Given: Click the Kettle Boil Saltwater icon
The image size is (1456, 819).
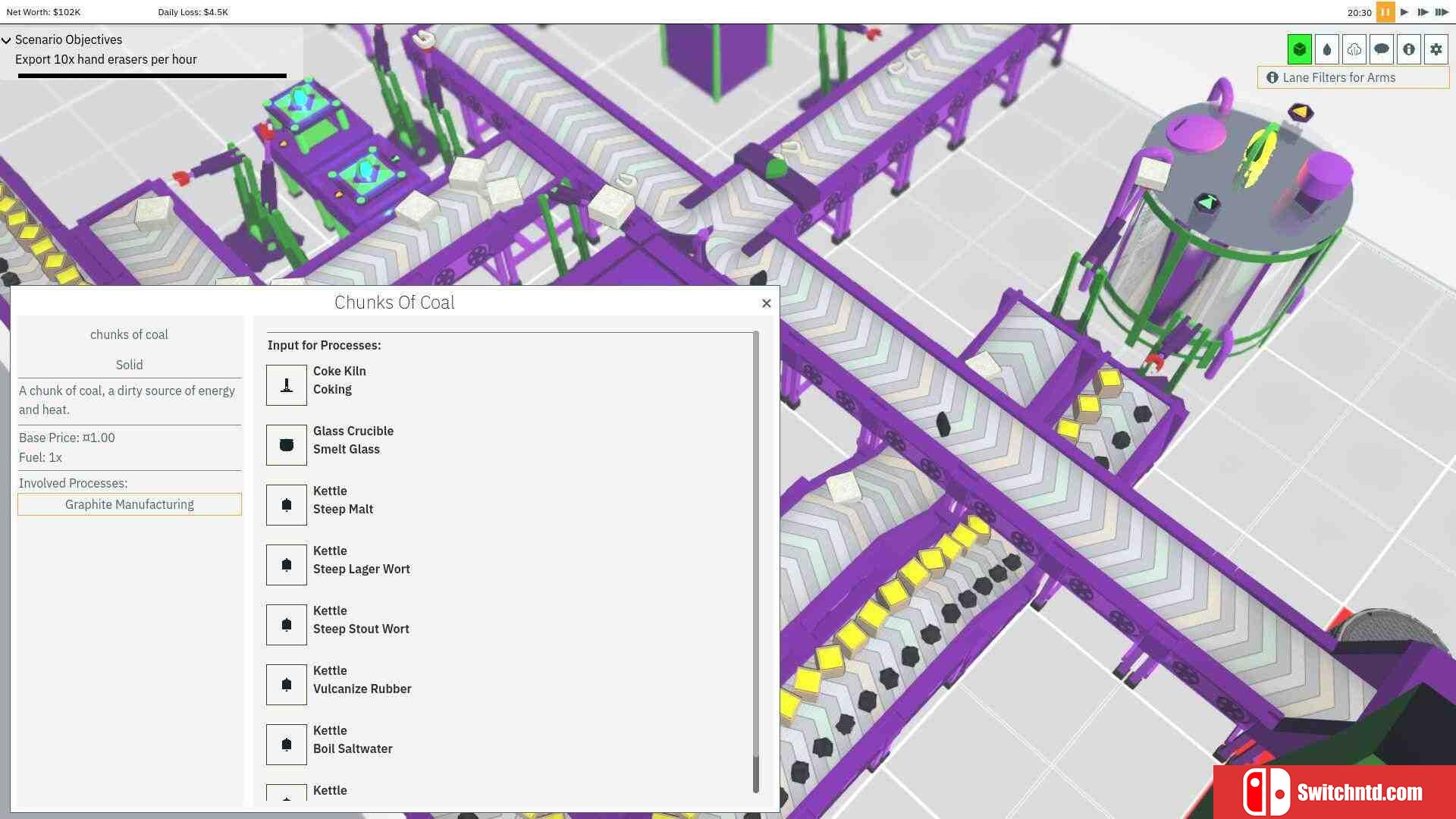Looking at the screenshot, I should (287, 745).
